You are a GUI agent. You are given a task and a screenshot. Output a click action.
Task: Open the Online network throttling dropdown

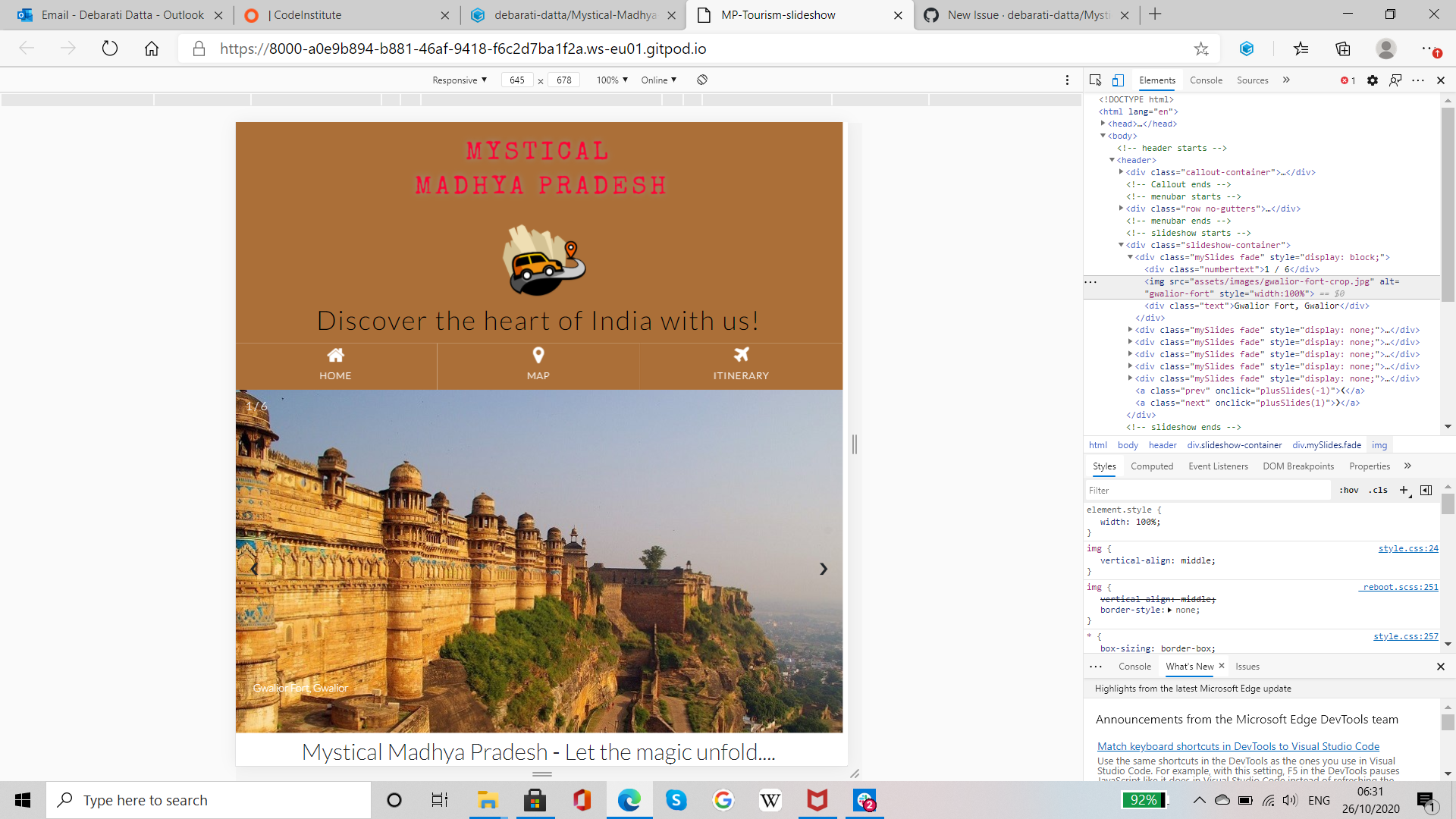(658, 80)
